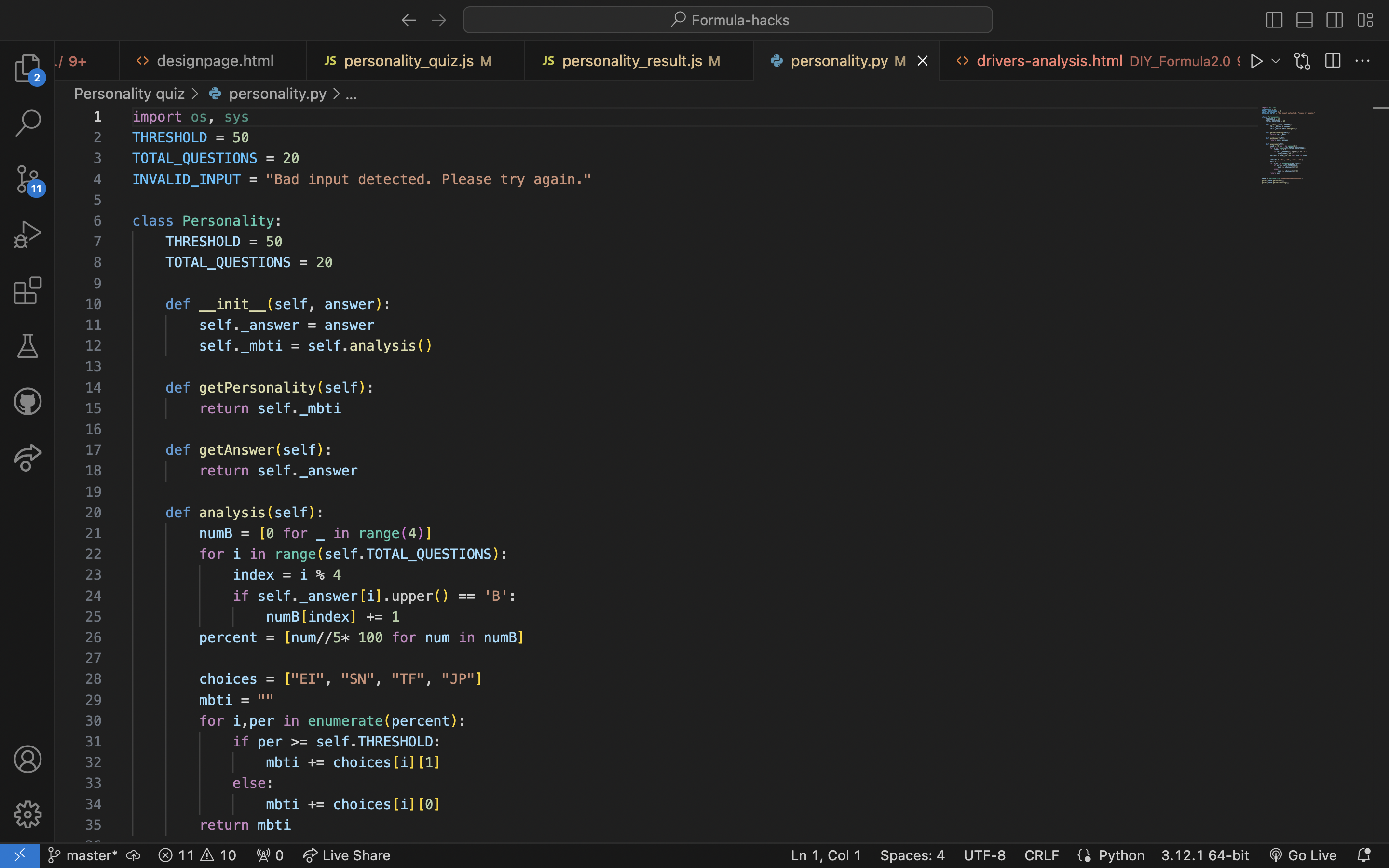Open the editor More Actions ellipsis menu

point(1362,61)
